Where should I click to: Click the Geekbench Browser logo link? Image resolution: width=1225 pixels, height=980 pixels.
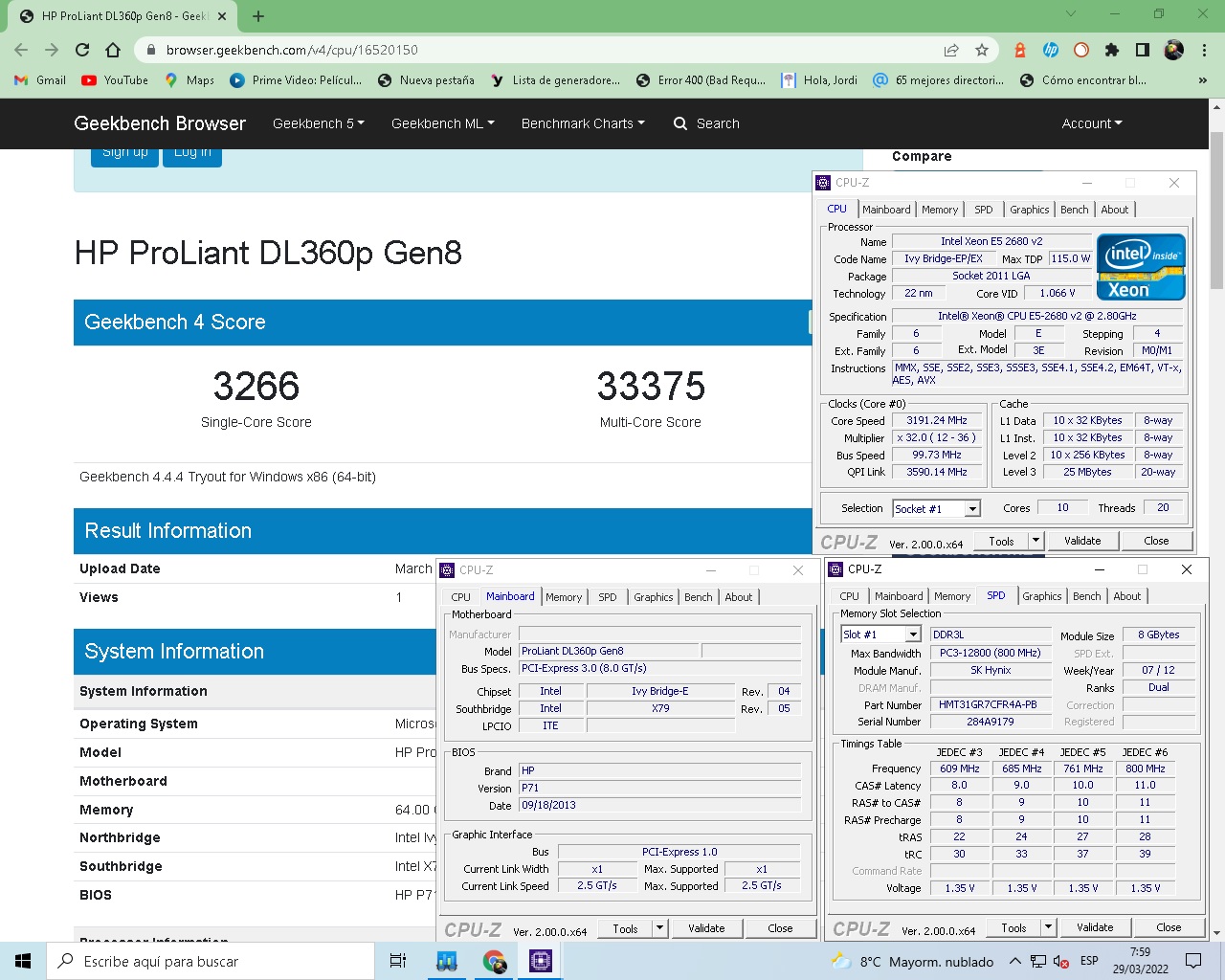pyautogui.click(x=160, y=123)
